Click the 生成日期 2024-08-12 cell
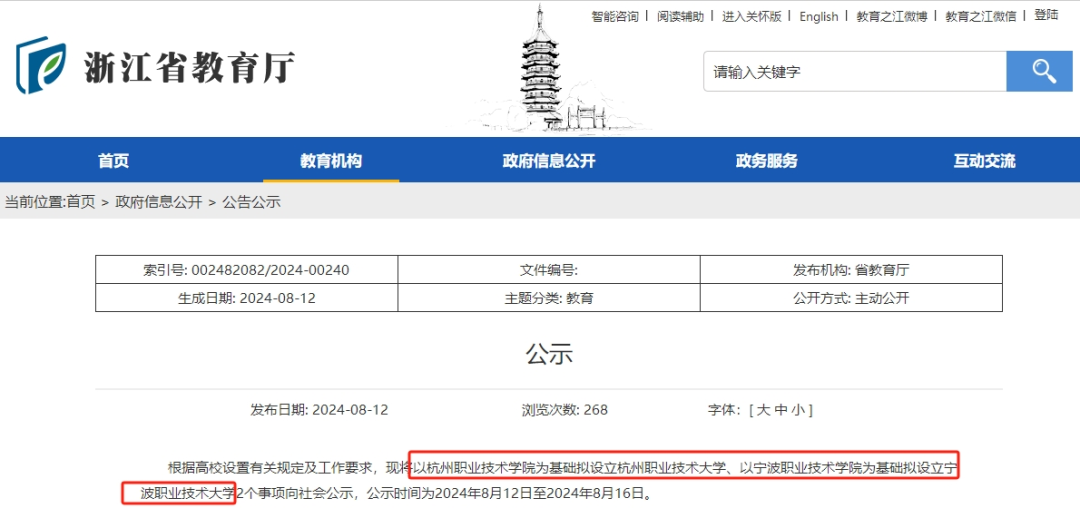The width and height of the screenshot is (1080, 508). tap(247, 298)
